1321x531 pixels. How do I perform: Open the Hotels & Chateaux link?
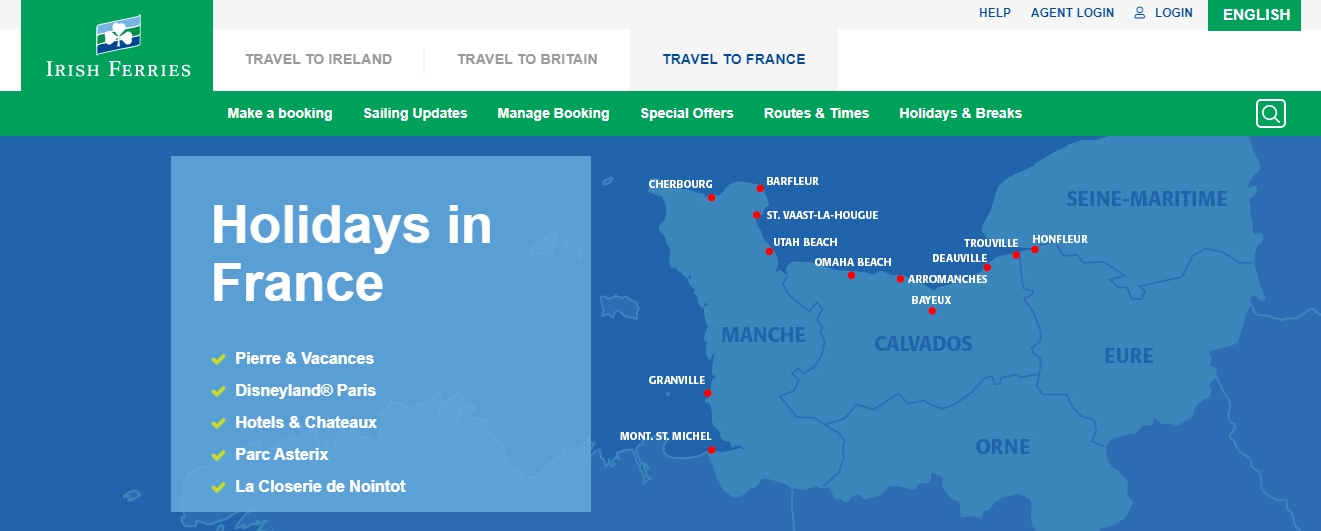tap(306, 422)
